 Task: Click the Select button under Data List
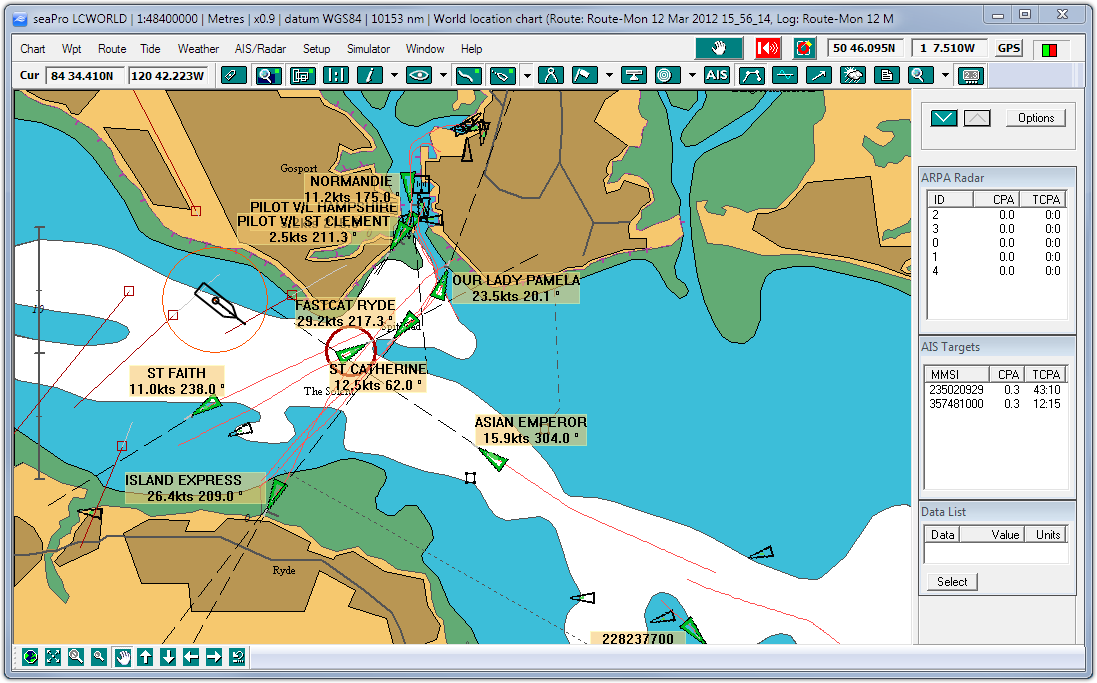click(x=952, y=582)
